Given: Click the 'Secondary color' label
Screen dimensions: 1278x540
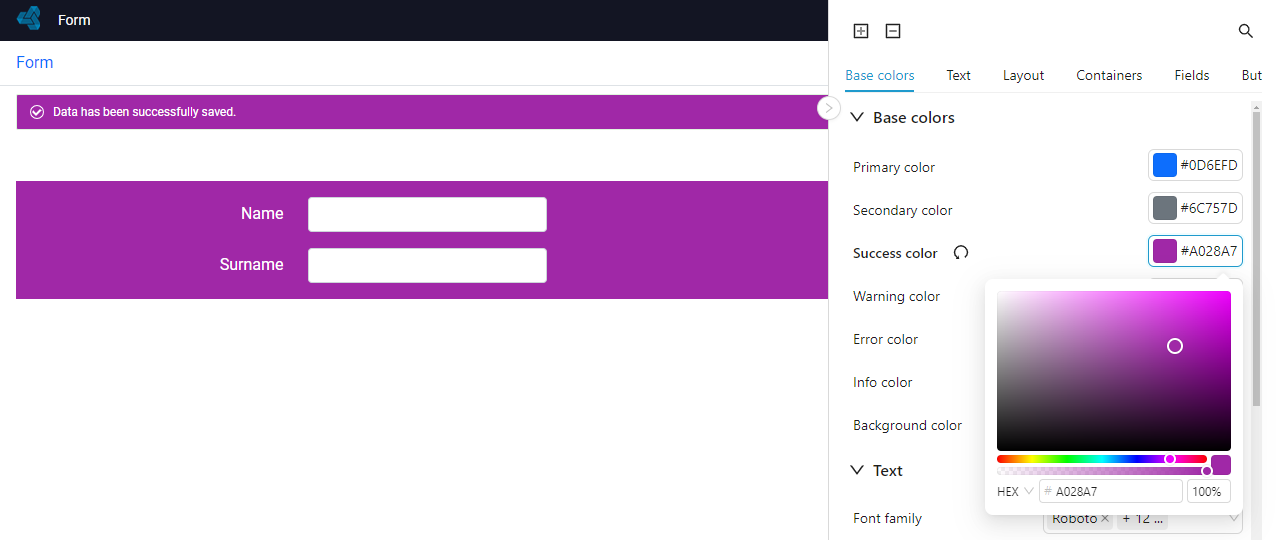Looking at the screenshot, I should click(x=902, y=210).
